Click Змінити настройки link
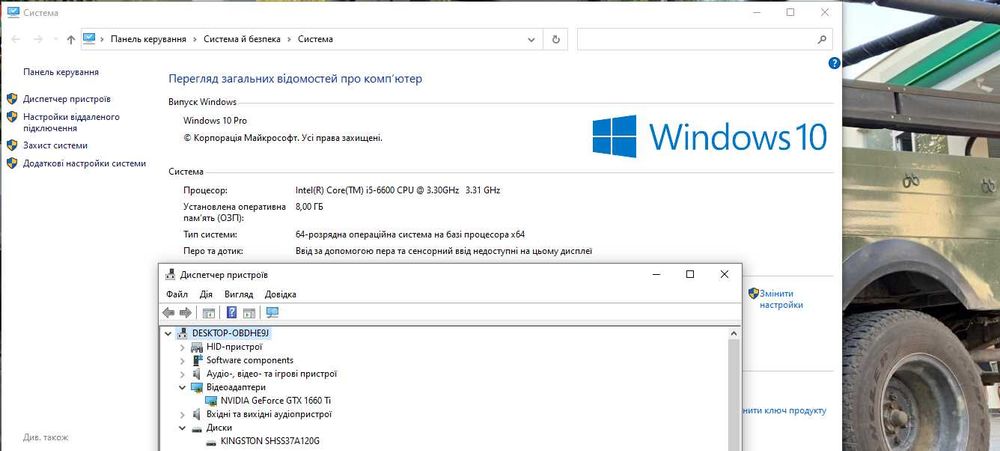Screen dimensions: 1000x451 [x=781, y=299]
